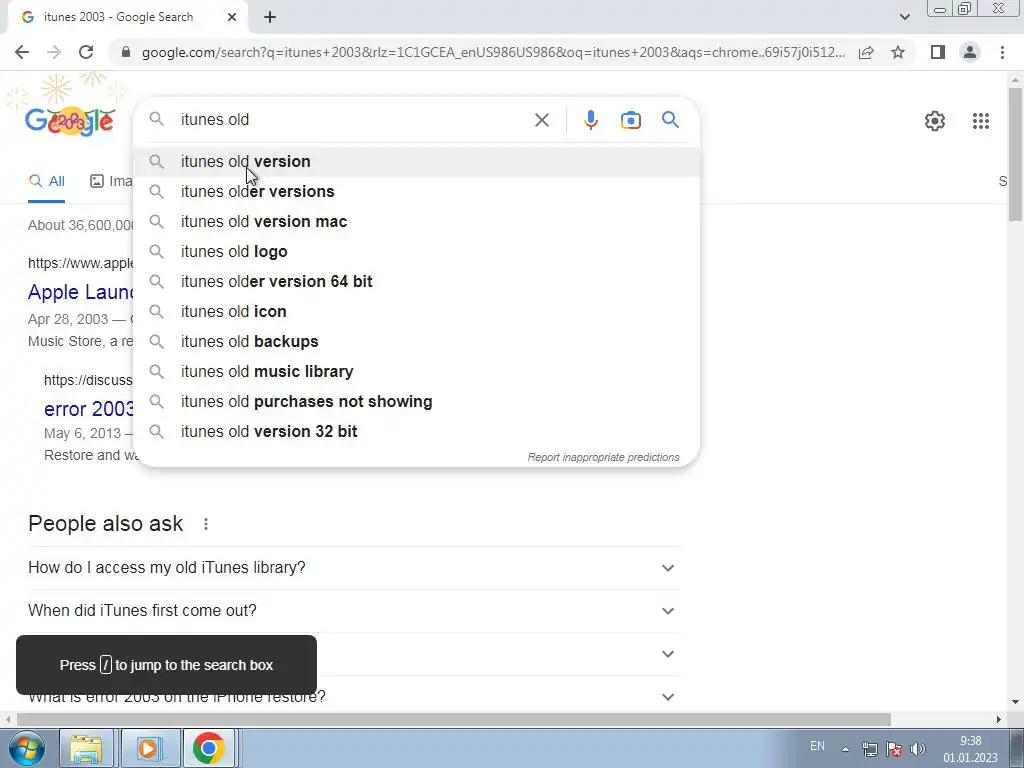Switch to the Images results tab
1024x768 pixels.
tap(112, 181)
